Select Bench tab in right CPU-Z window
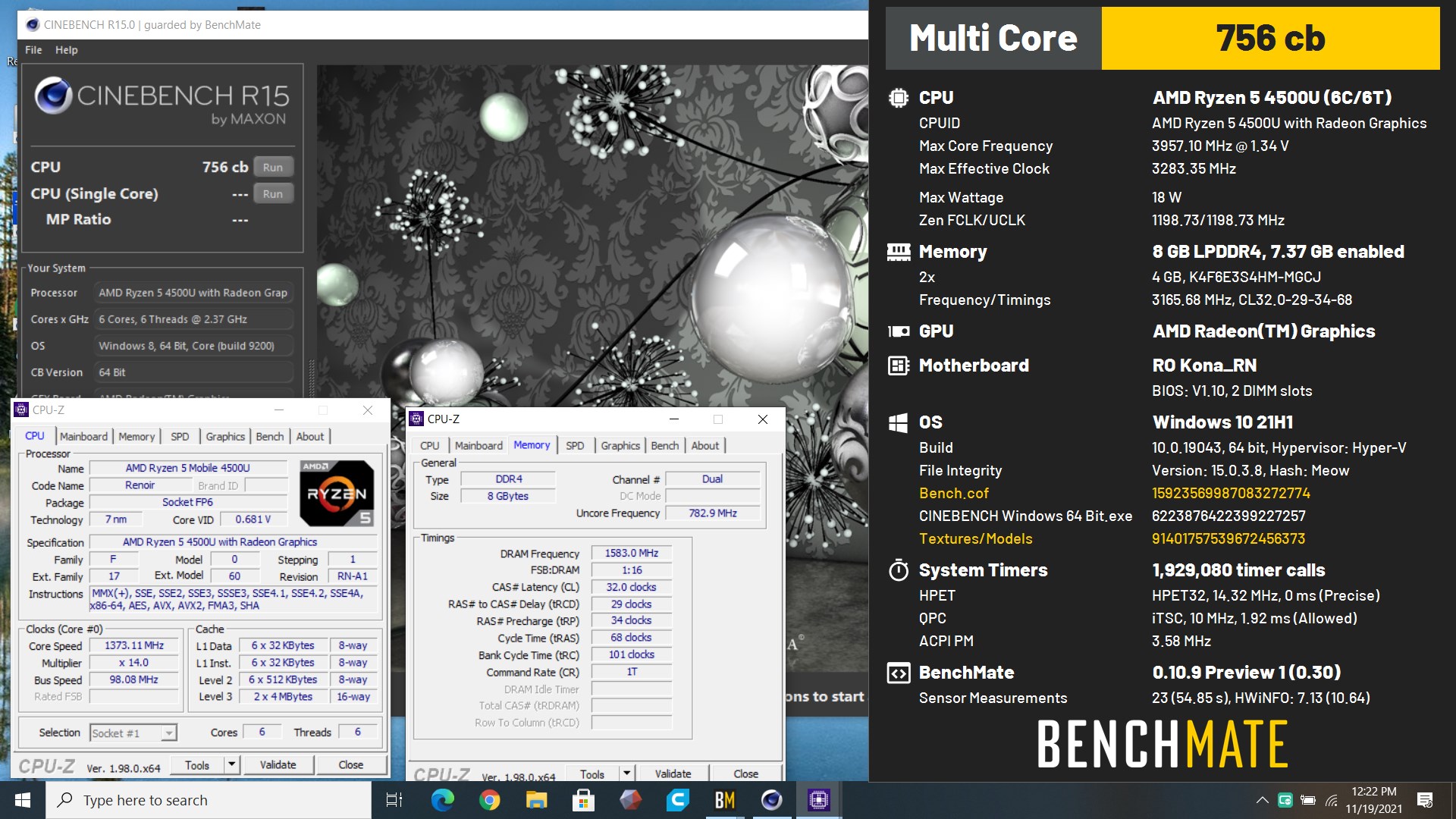 pyautogui.click(x=665, y=445)
